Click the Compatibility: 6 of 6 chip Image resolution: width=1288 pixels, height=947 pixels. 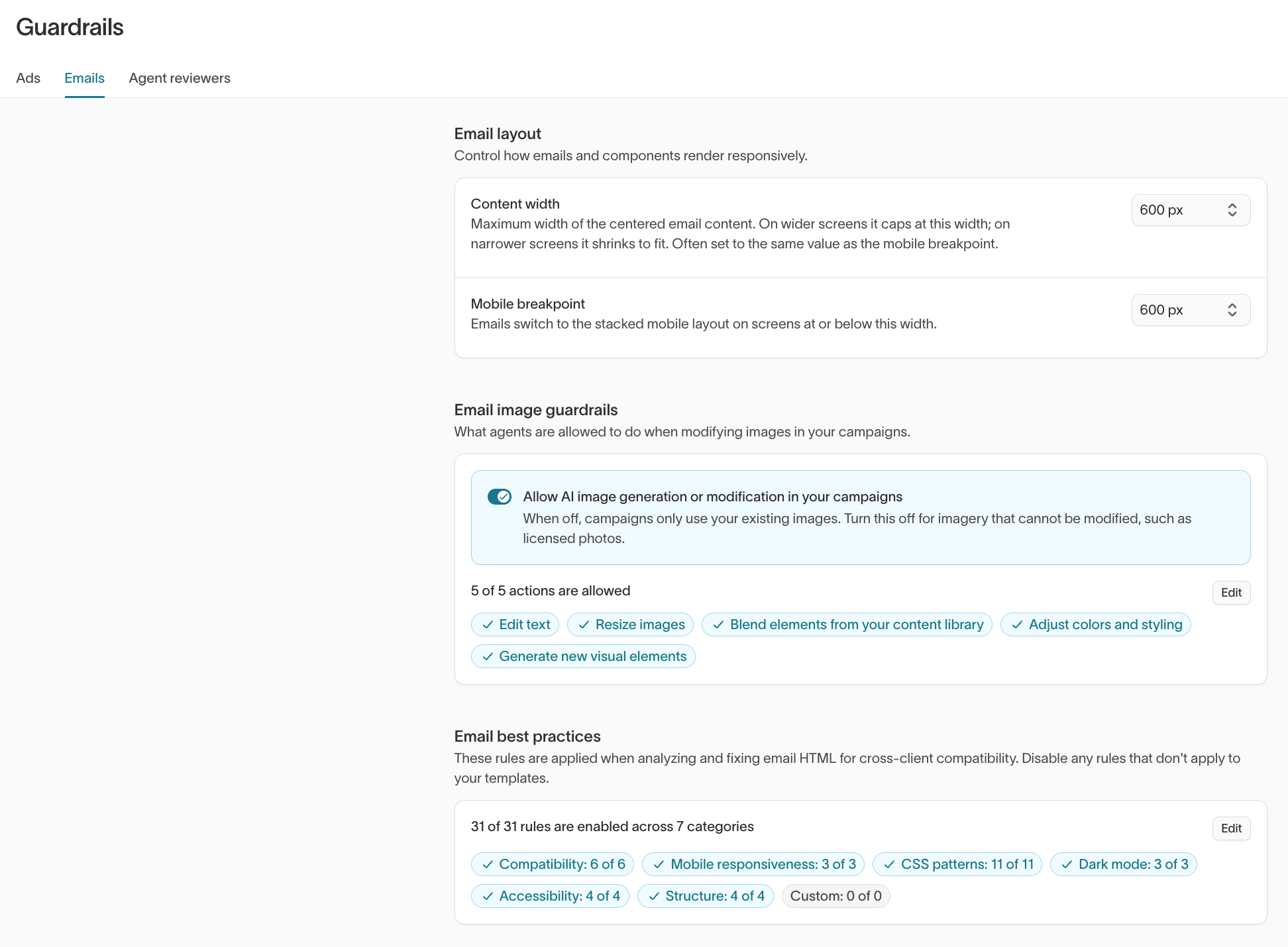click(553, 864)
